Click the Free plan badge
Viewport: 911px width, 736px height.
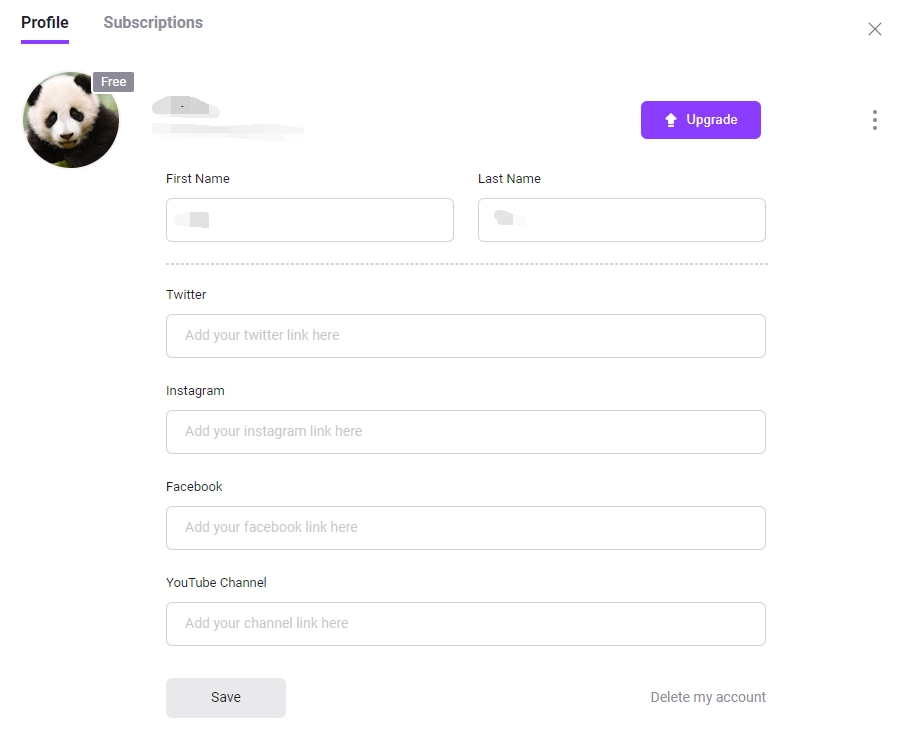(114, 82)
